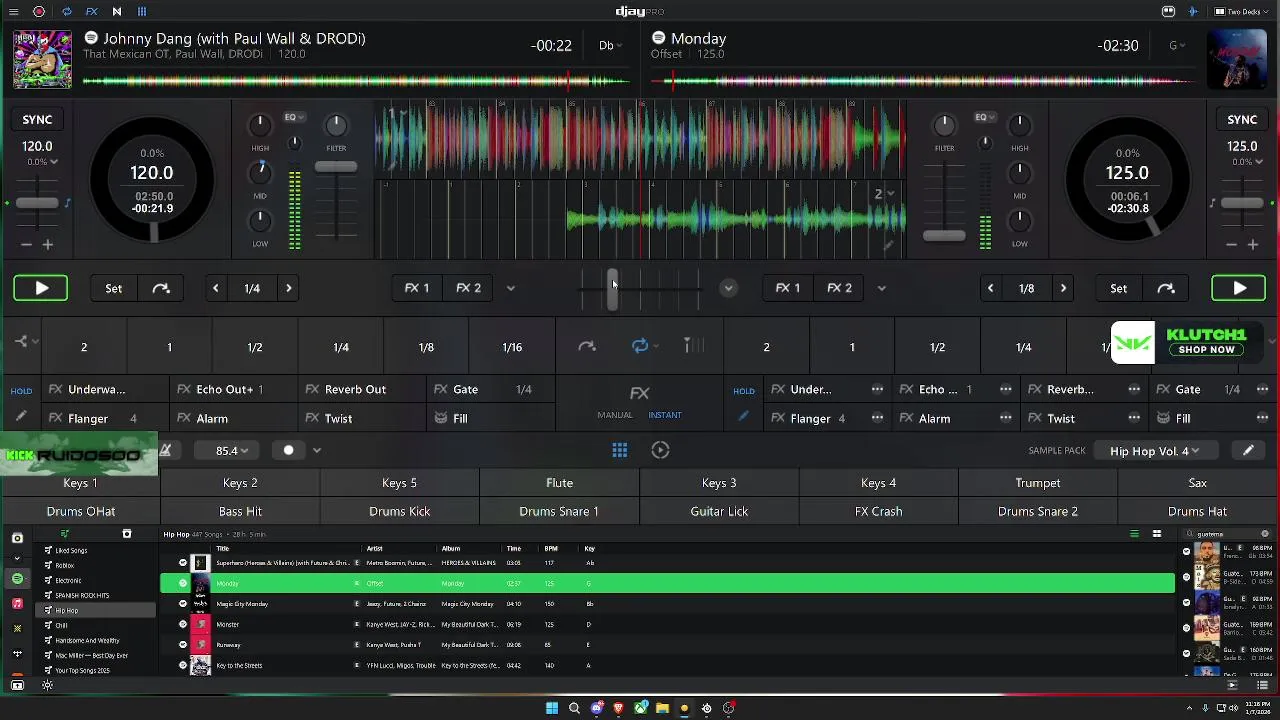Open right deck EQ mode dropdown
The height and width of the screenshot is (720, 1280).
click(985, 117)
